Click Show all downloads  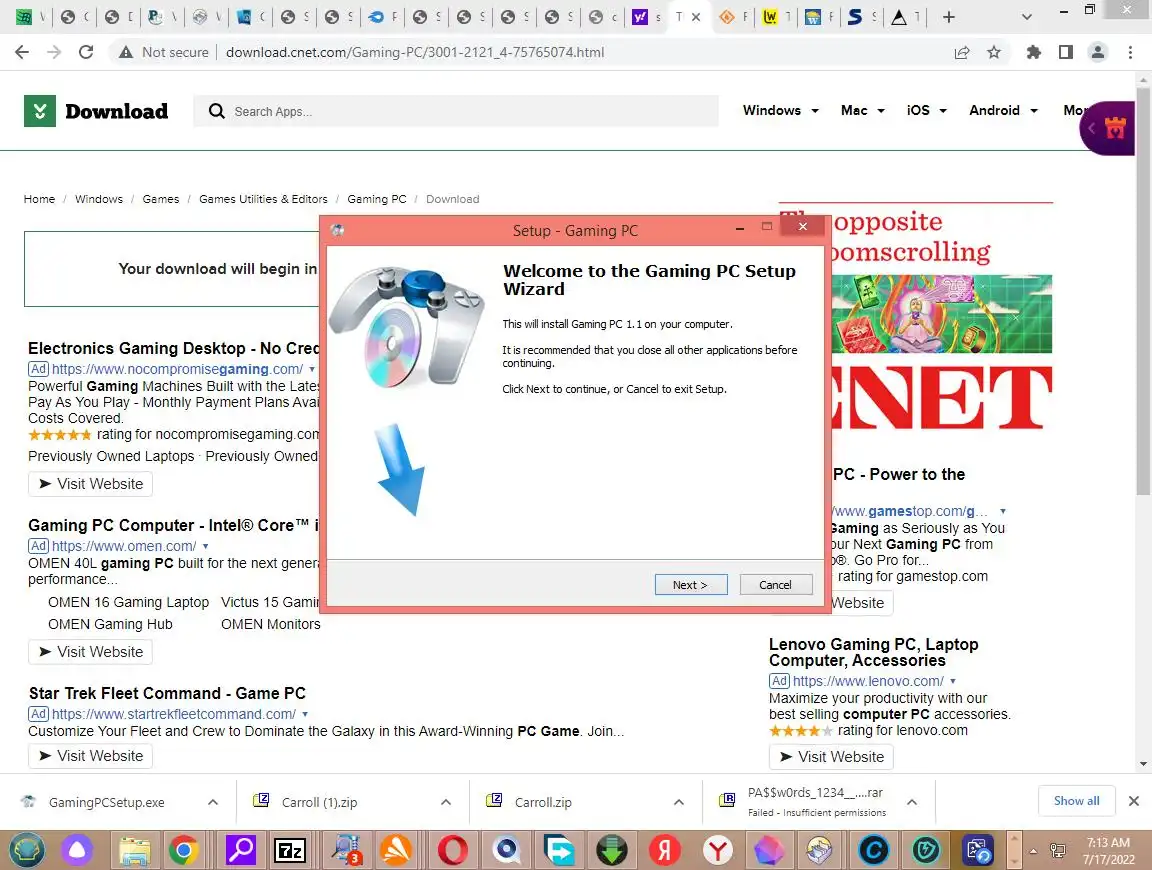tap(1076, 801)
